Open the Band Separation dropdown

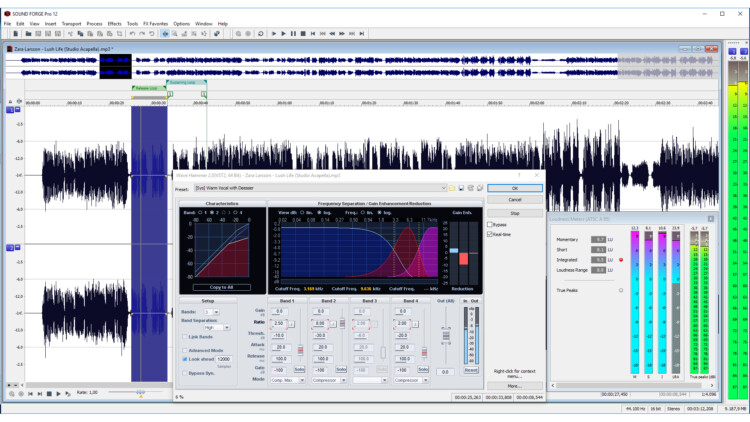pyautogui.click(x=227, y=326)
